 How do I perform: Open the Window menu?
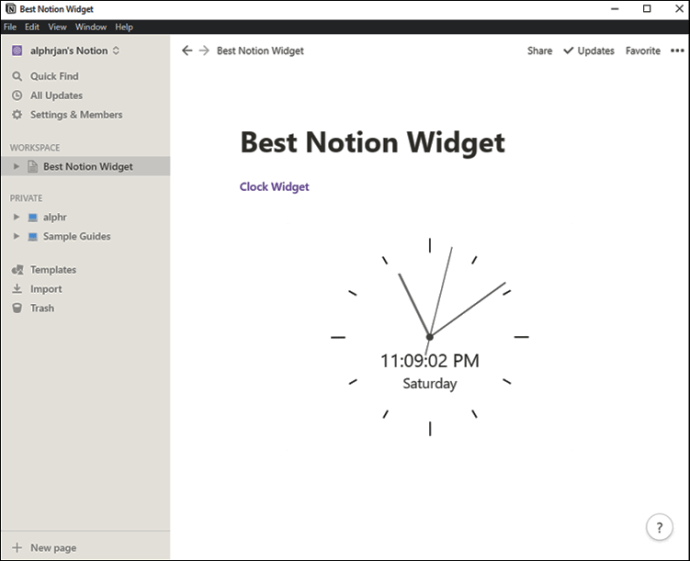(91, 27)
